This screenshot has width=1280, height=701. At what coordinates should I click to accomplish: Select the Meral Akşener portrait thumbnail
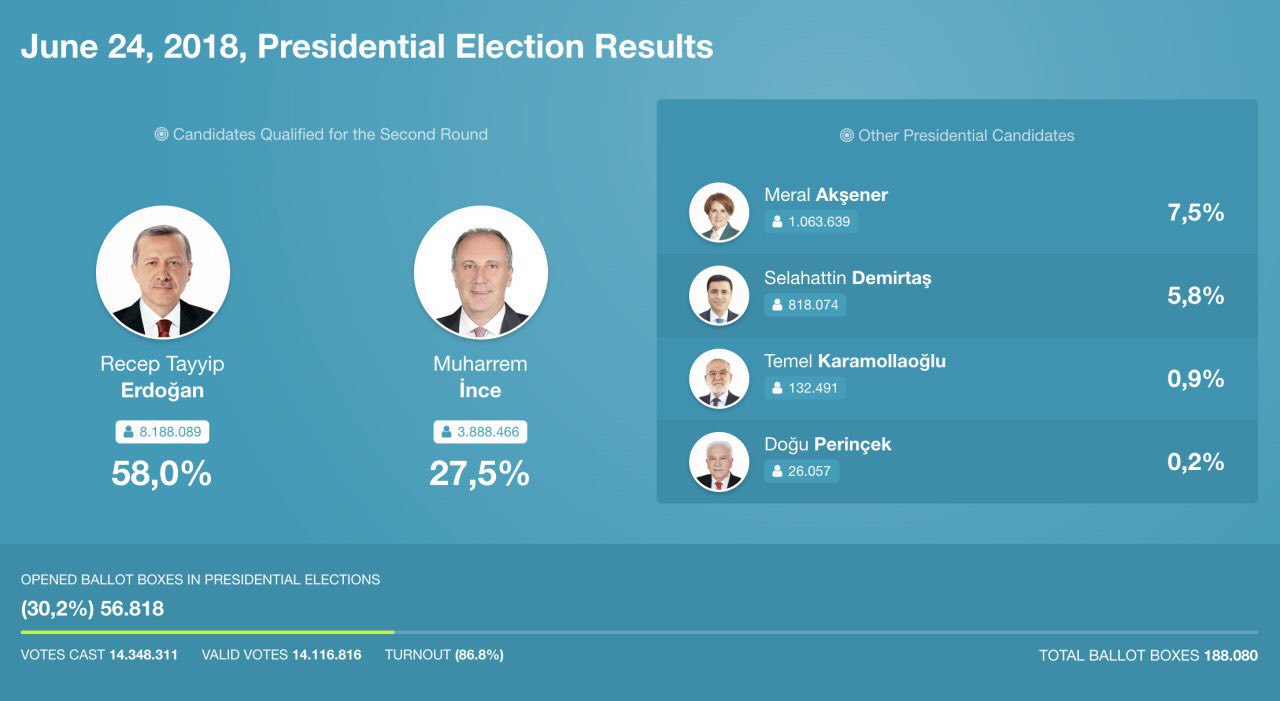click(719, 212)
